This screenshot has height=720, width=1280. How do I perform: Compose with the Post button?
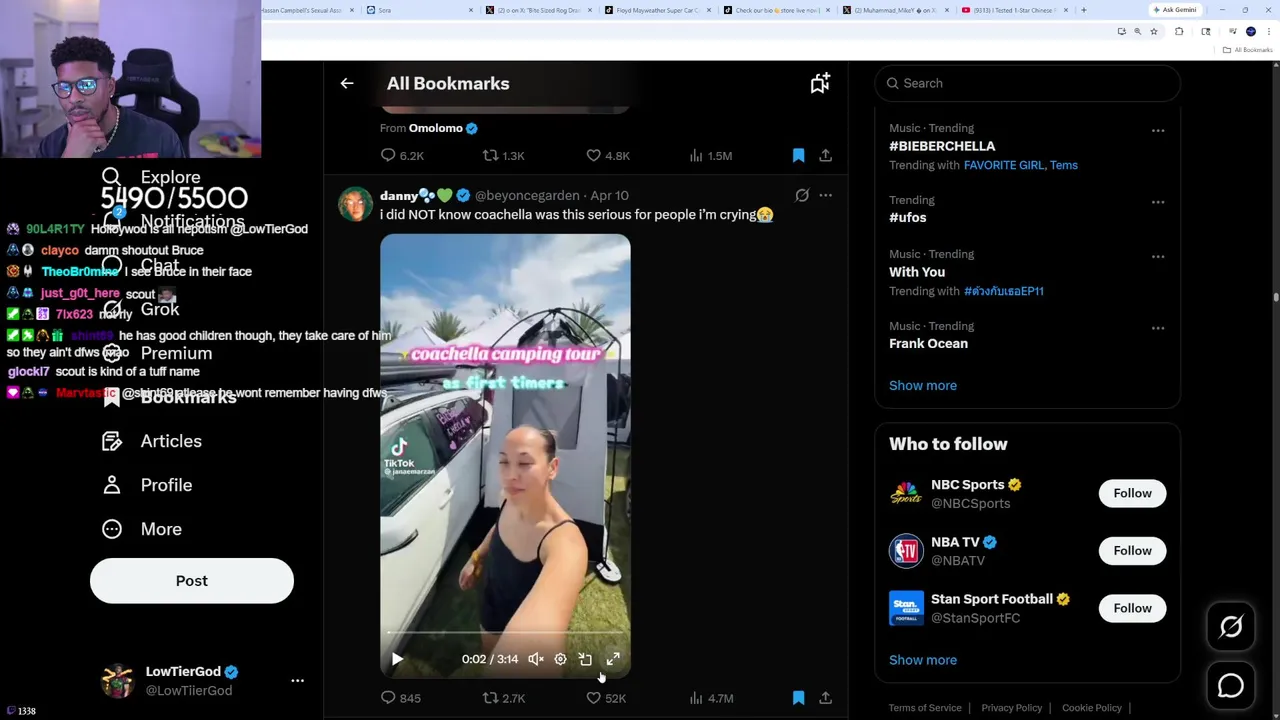tap(192, 581)
